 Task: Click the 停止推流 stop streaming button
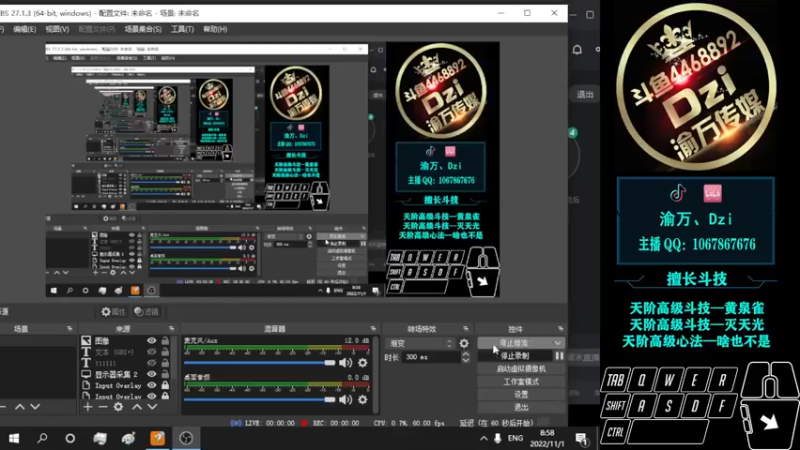pyautogui.click(x=514, y=343)
